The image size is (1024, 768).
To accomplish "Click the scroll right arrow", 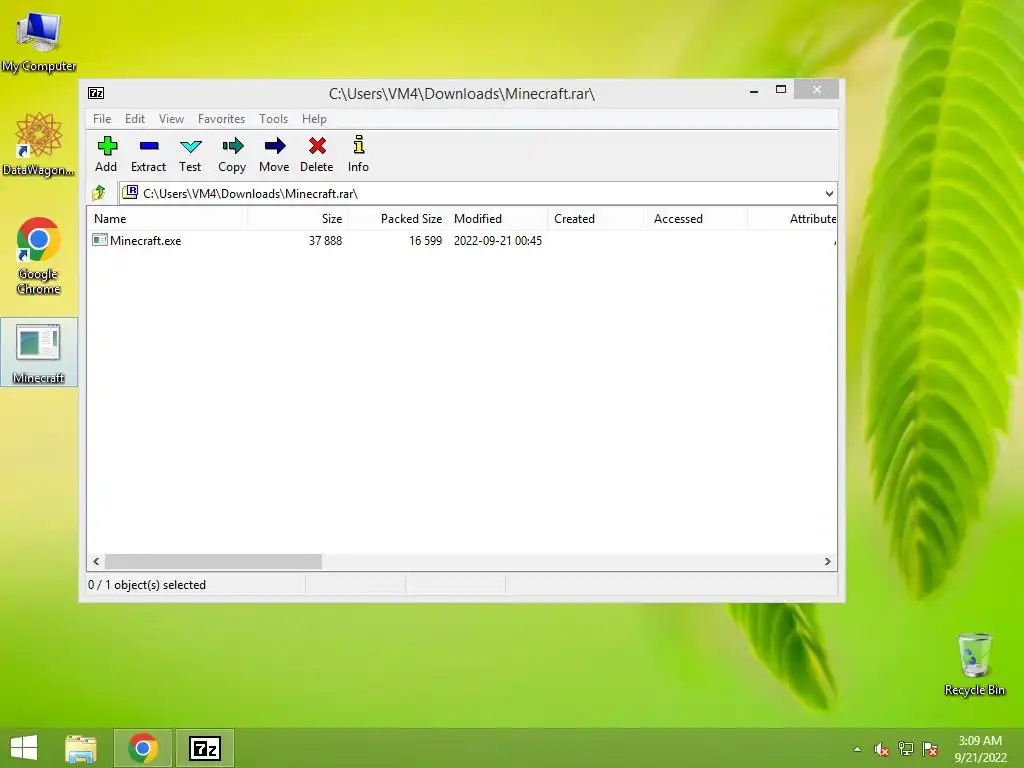I will tap(827, 561).
